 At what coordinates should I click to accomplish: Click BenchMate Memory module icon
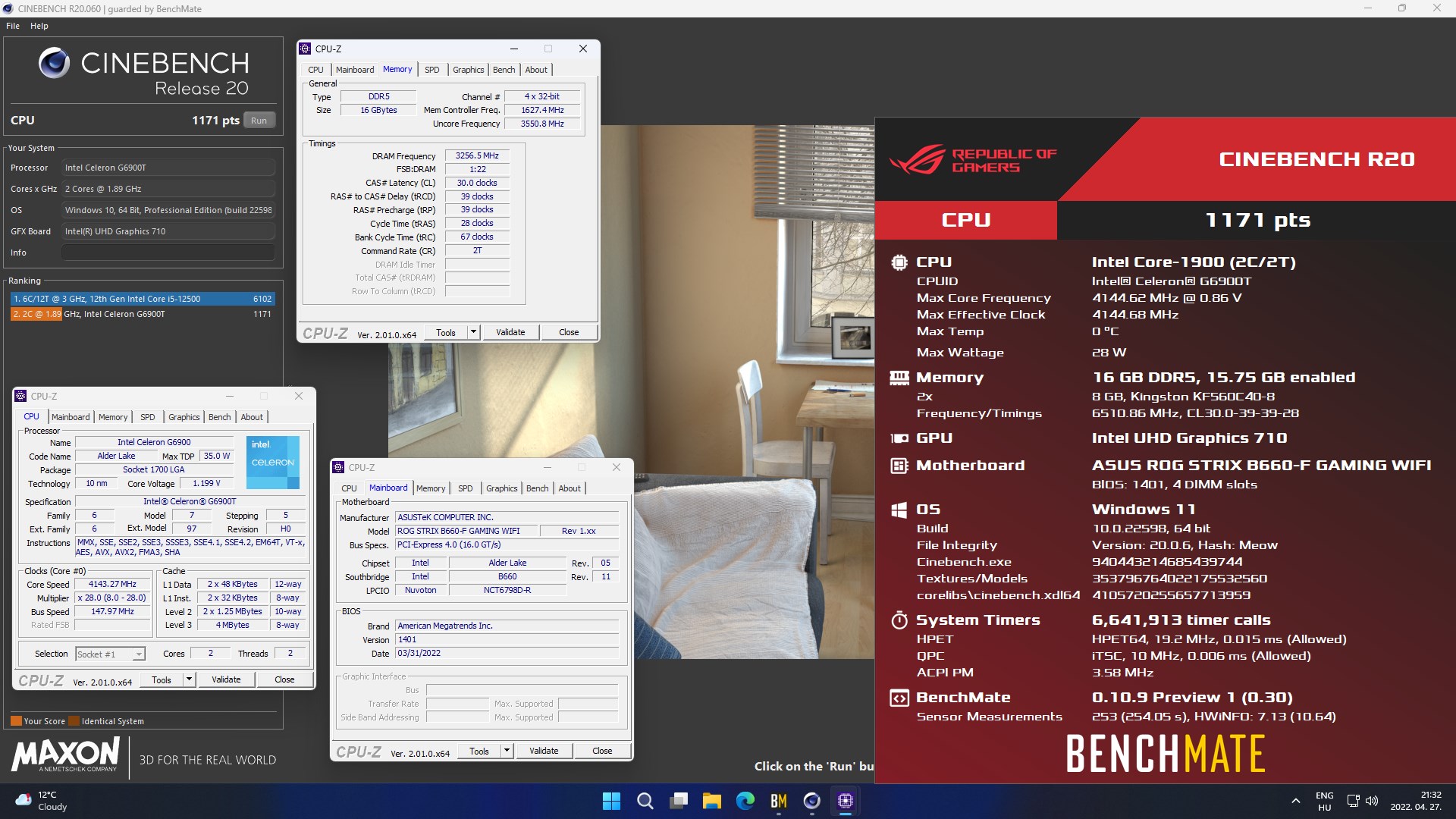click(x=899, y=377)
